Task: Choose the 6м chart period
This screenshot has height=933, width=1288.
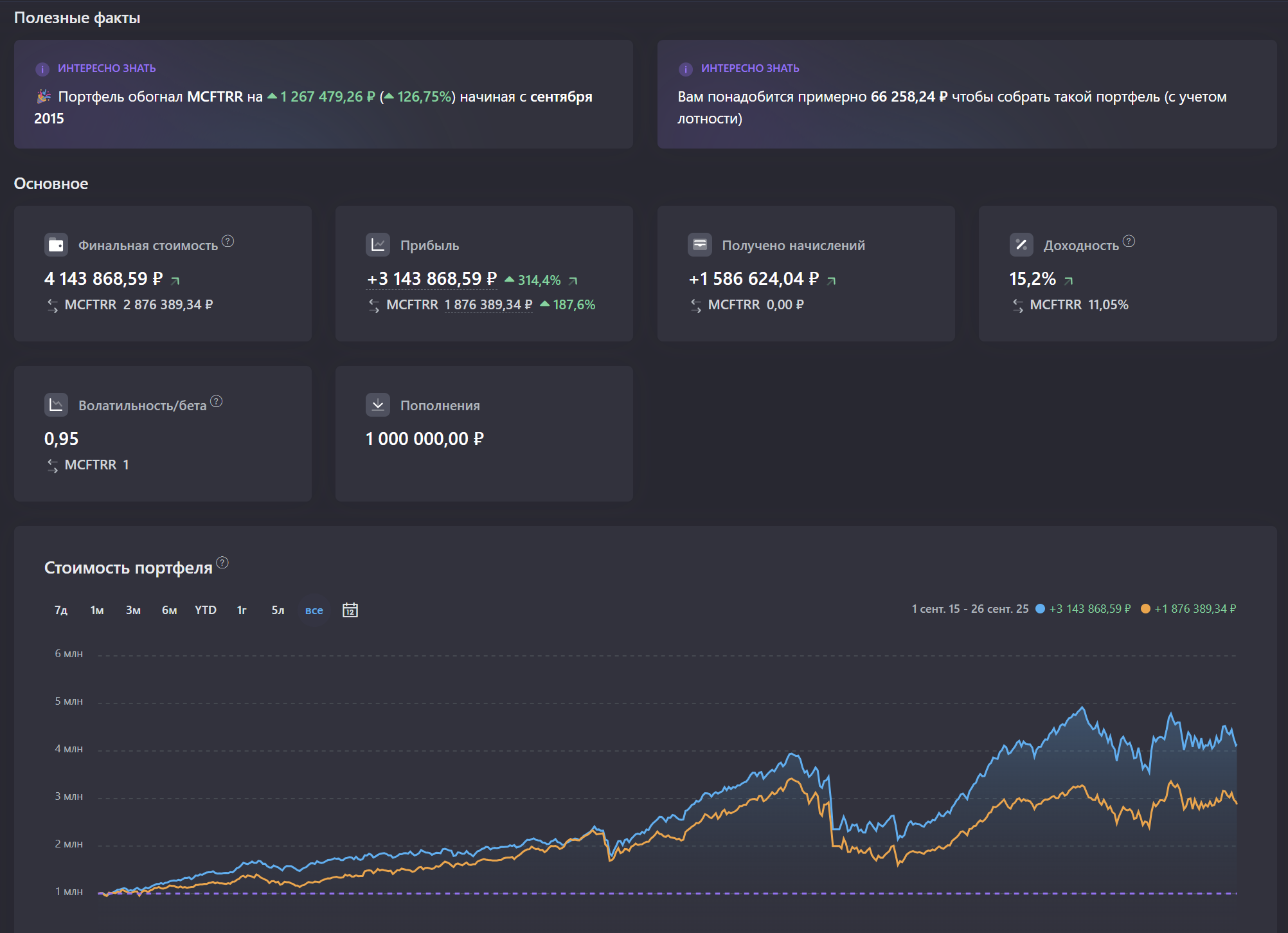Action: [169, 610]
